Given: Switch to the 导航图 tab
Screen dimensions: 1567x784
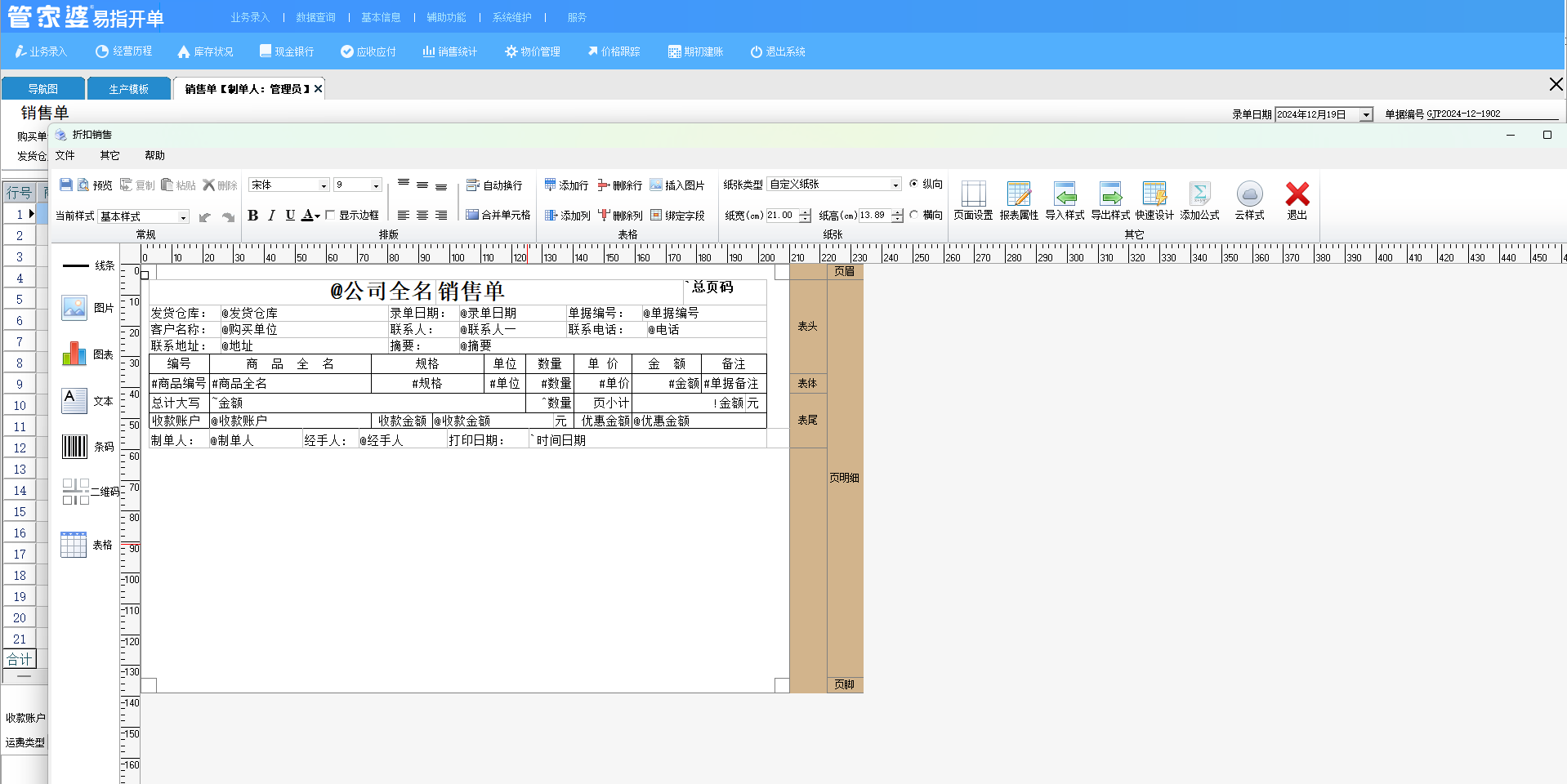Looking at the screenshot, I should click(43, 88).
